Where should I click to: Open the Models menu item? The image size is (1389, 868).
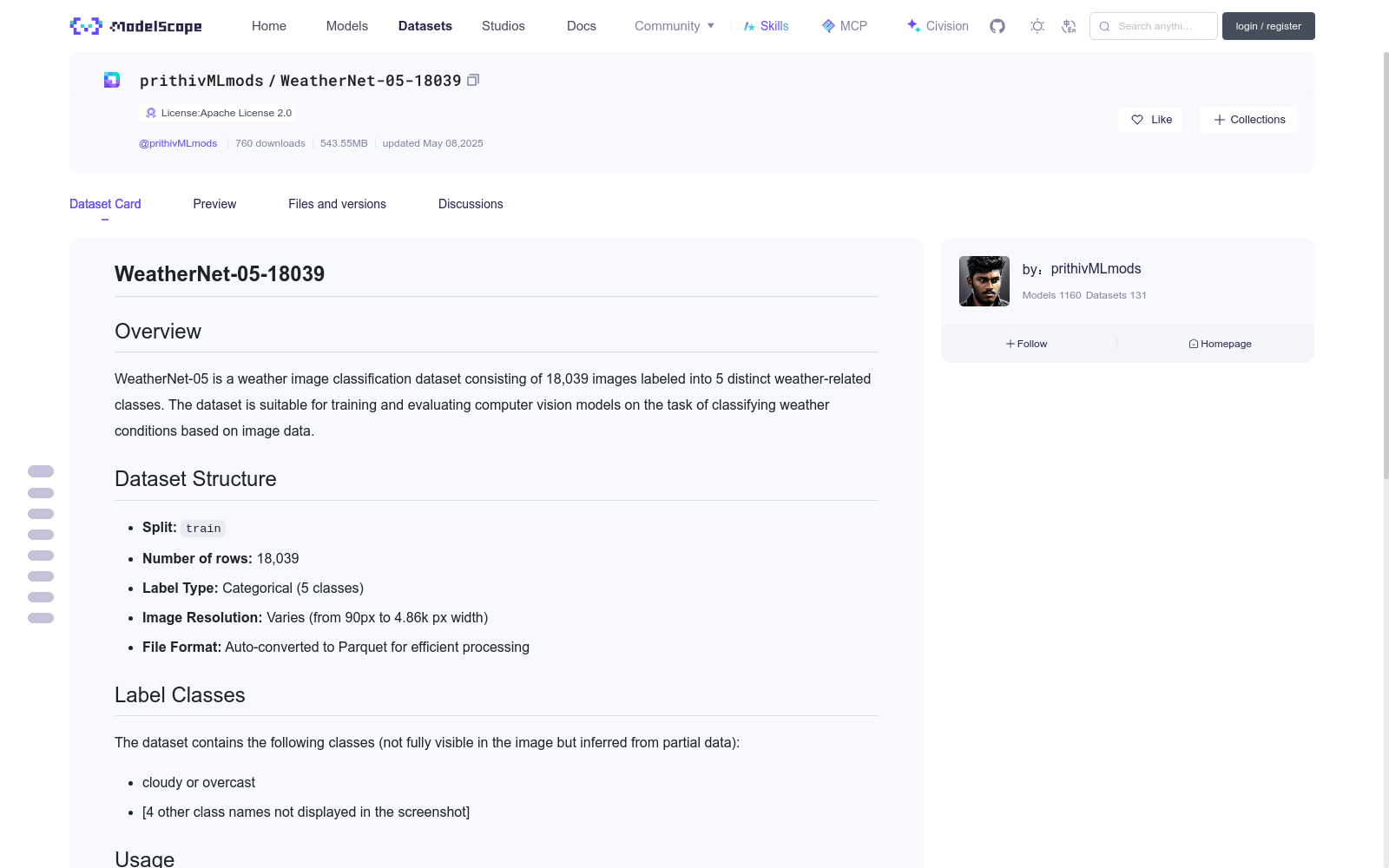(347, 26)
